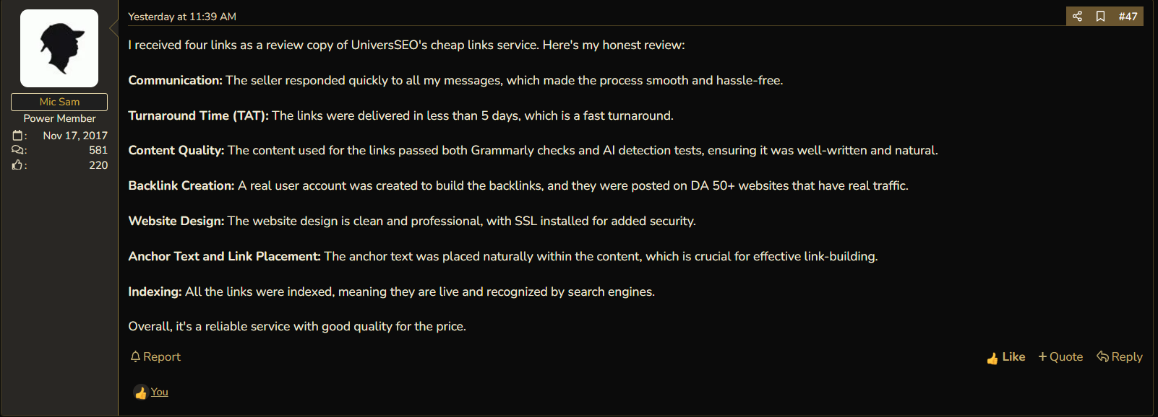This screenshot has height=417, width=1158.
Task: Click the 581 messages count
Action: point(98,151)
